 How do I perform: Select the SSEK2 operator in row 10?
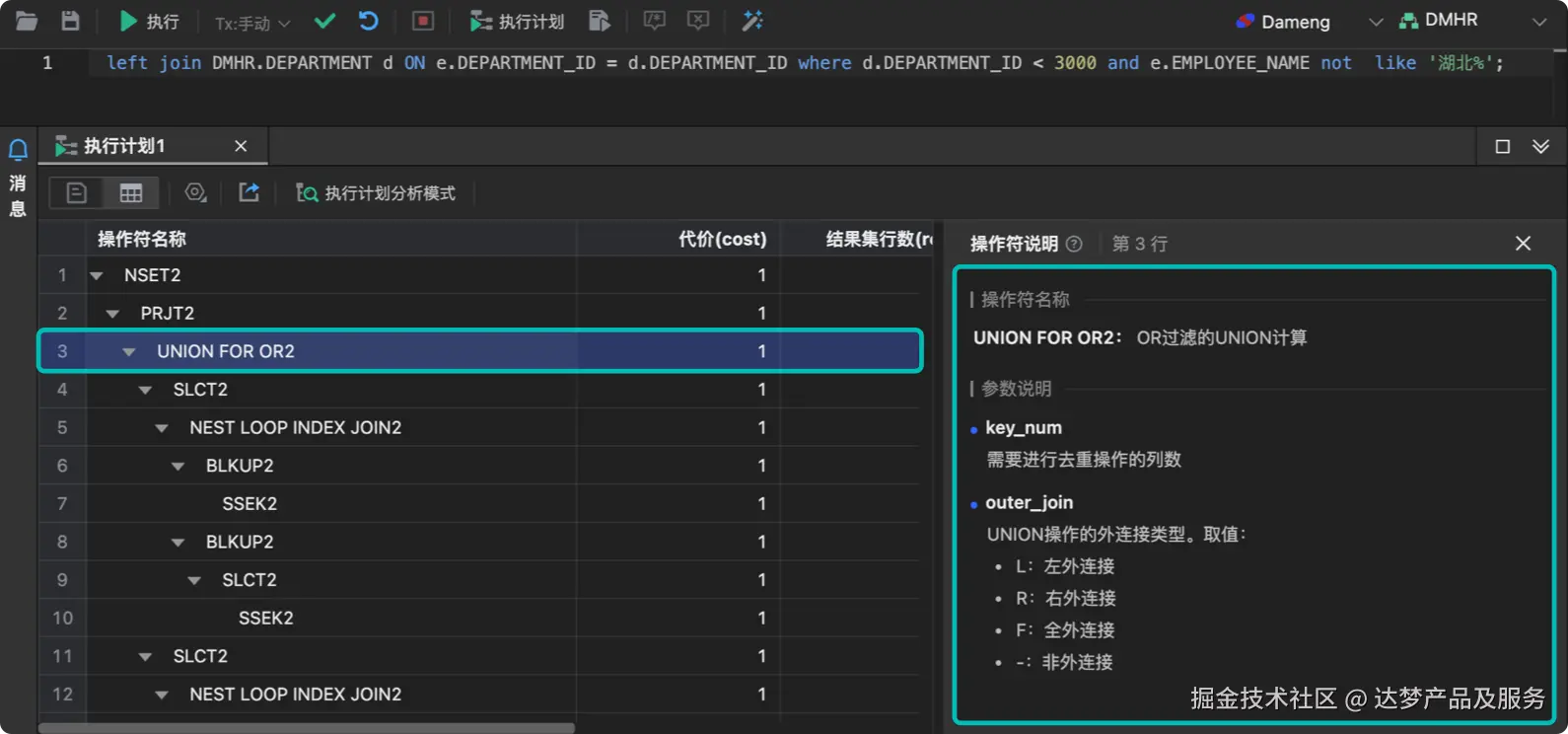pos(266,619)
